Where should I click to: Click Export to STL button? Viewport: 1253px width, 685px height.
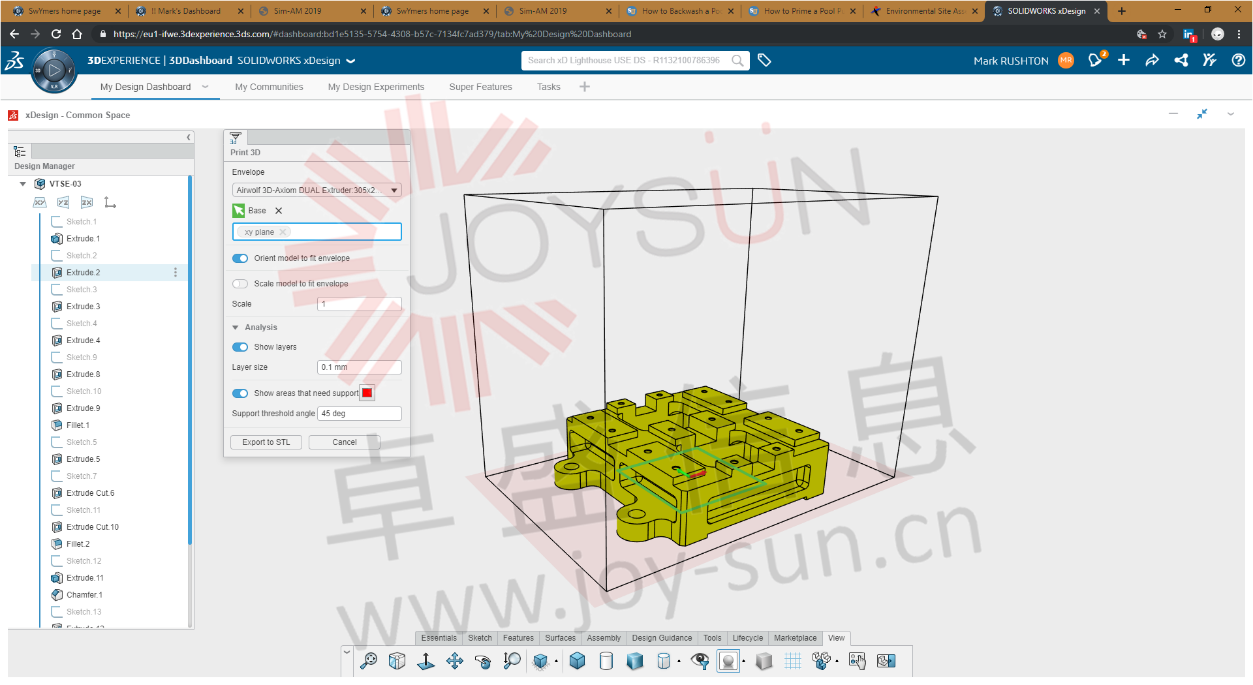tap(266, 442)
